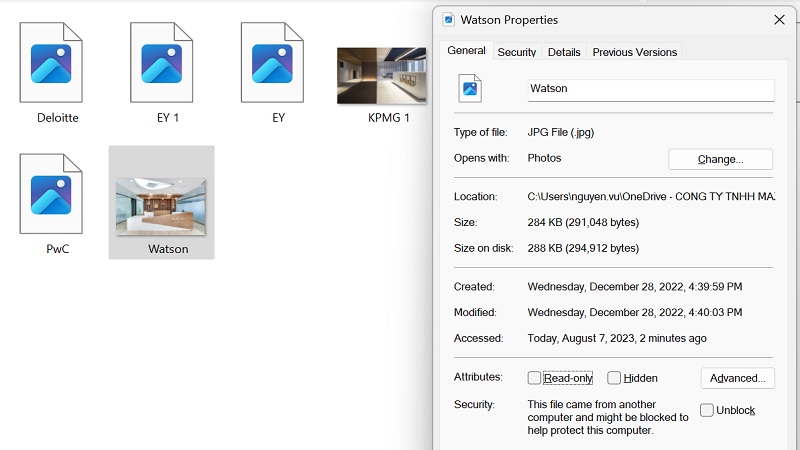The height and width of the screenshot is (450, 800).
Task: Click the Advanced... attributes button
Action: coord(737,378)
